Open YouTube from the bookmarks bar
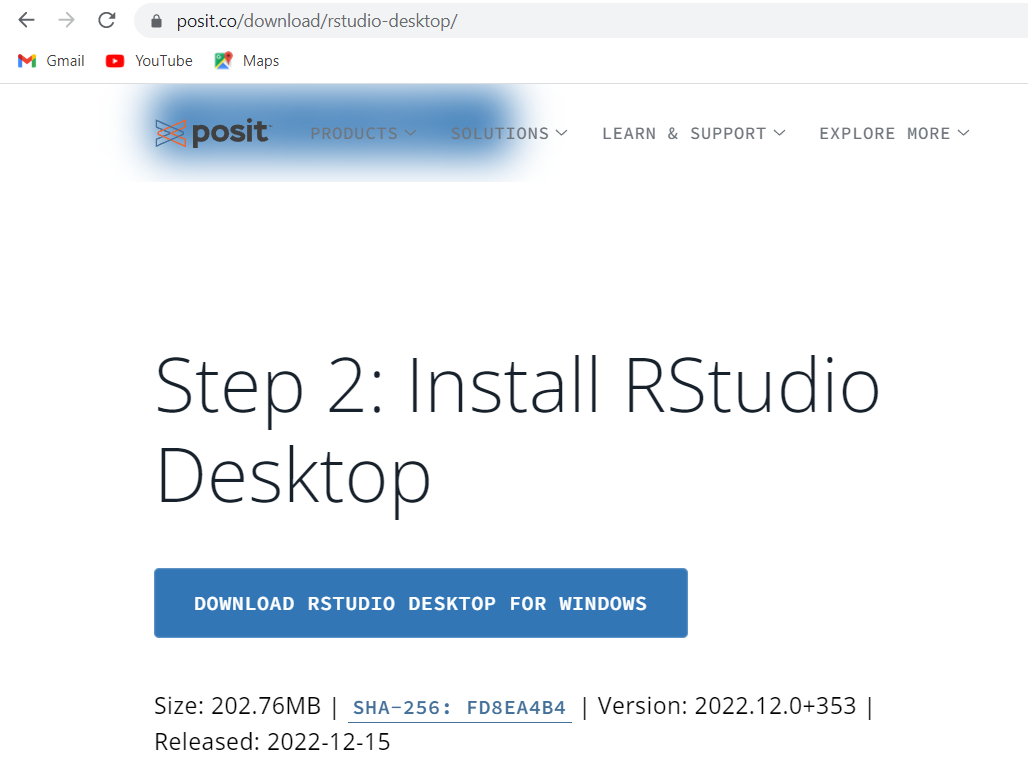1028x780 pixels. click(x=148, y=61)
